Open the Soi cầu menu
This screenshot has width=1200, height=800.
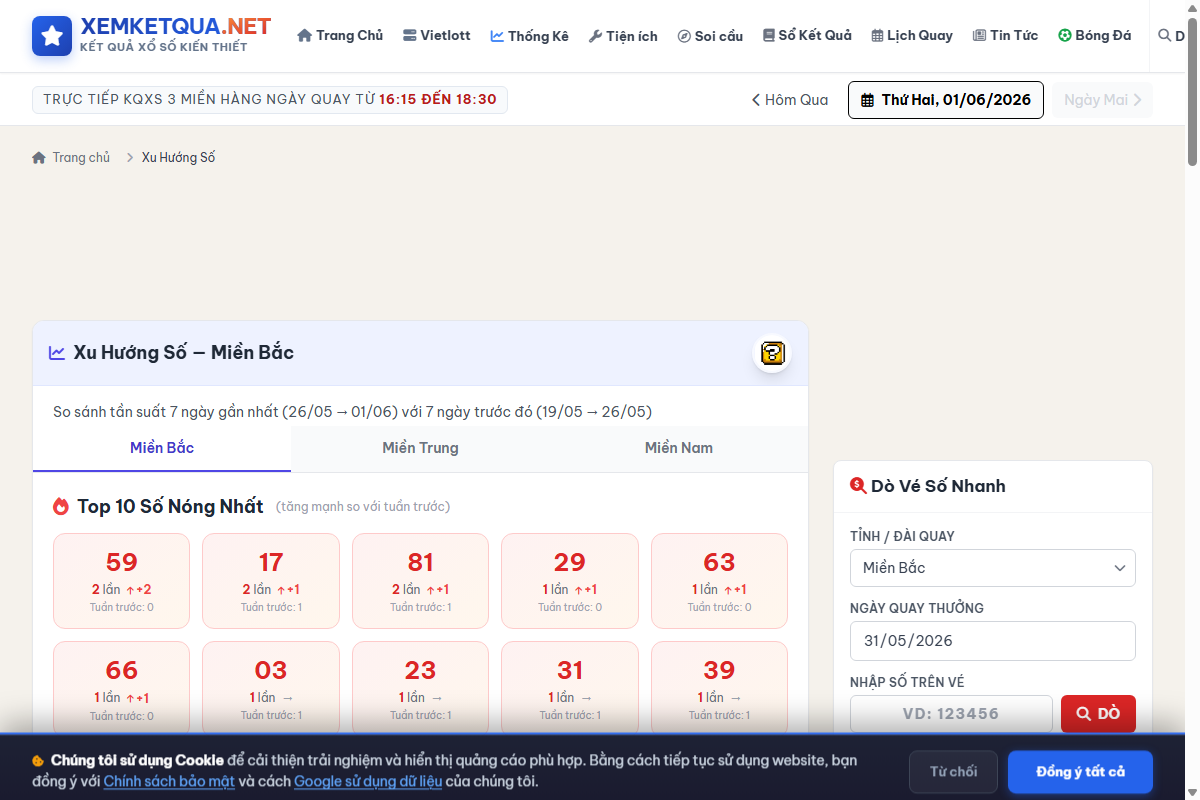(710, 36)
